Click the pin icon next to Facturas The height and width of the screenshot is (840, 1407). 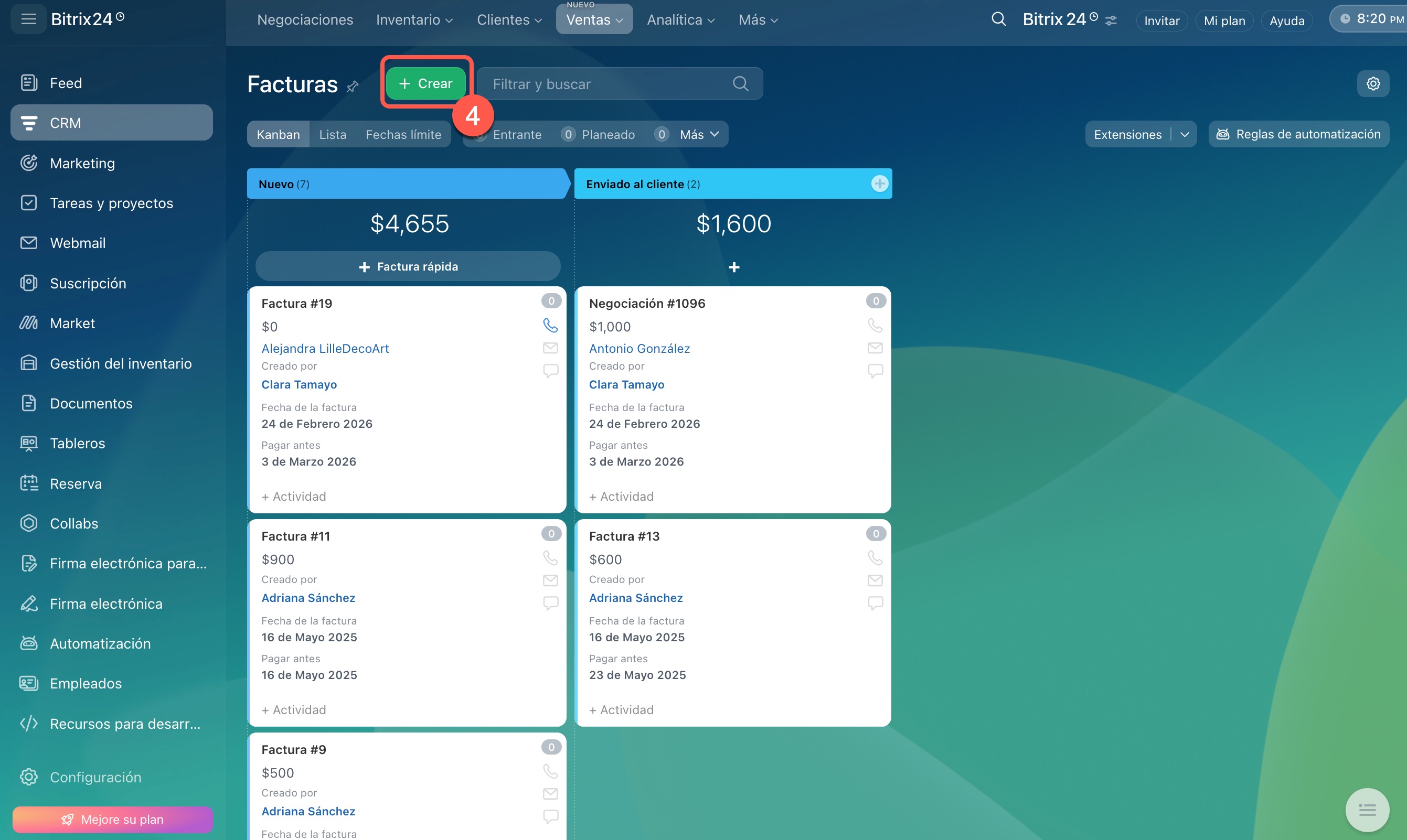(353, 86)
